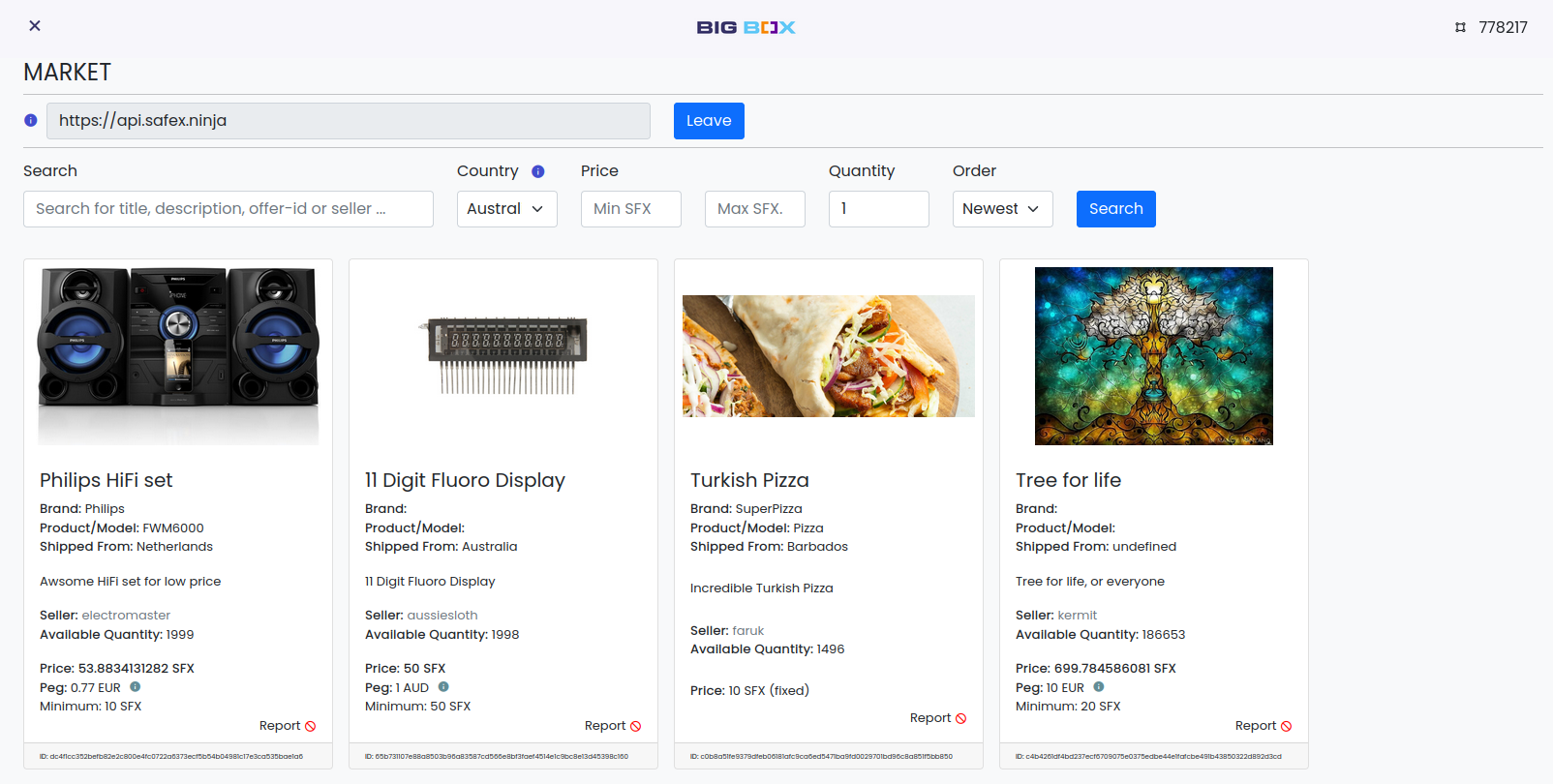Open the Country dropdown showing Austral
Image resolution: width=1553 pixels, height=784 pixels.
coord(507,209)
